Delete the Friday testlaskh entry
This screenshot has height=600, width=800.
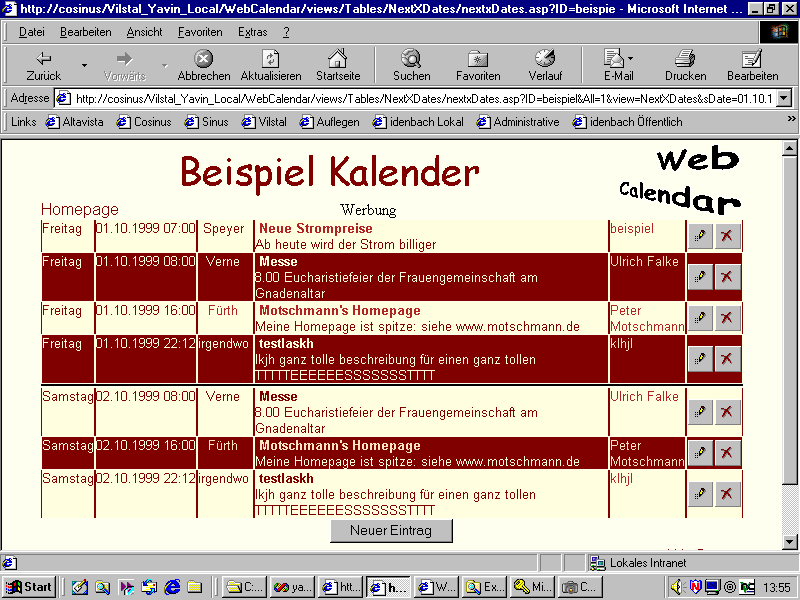coord(727,359)
